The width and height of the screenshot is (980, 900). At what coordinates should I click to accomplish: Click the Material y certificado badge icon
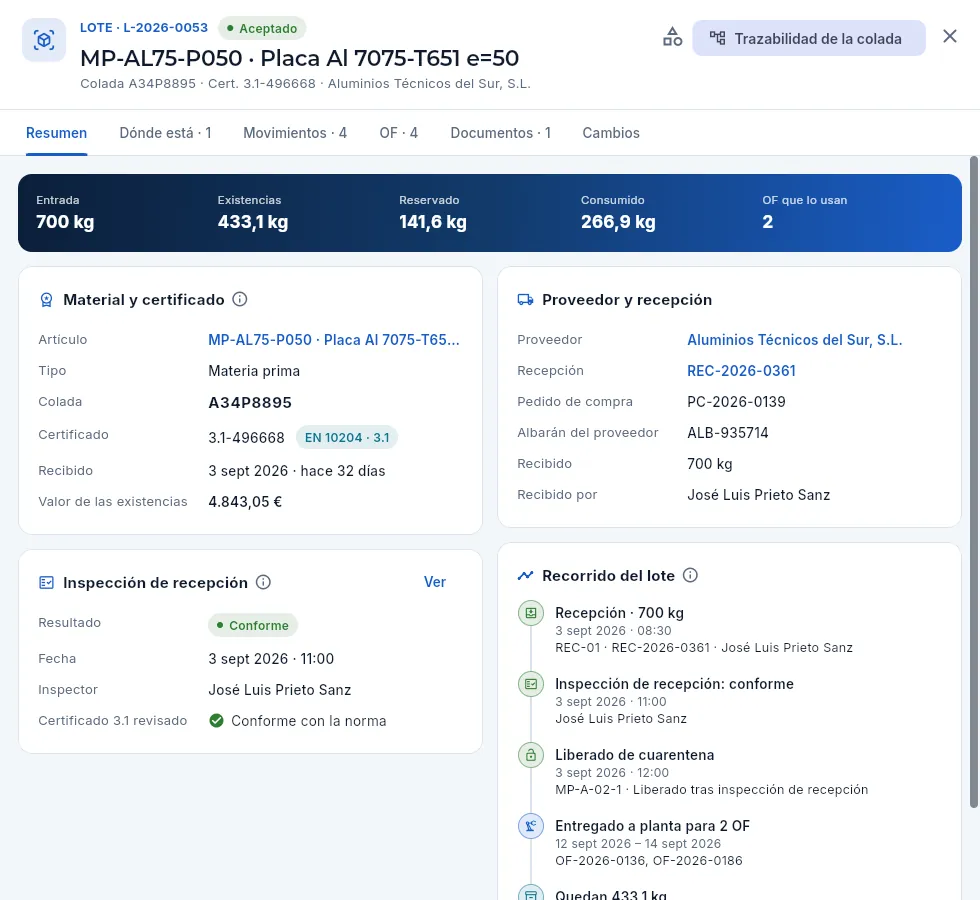(46, 300)
